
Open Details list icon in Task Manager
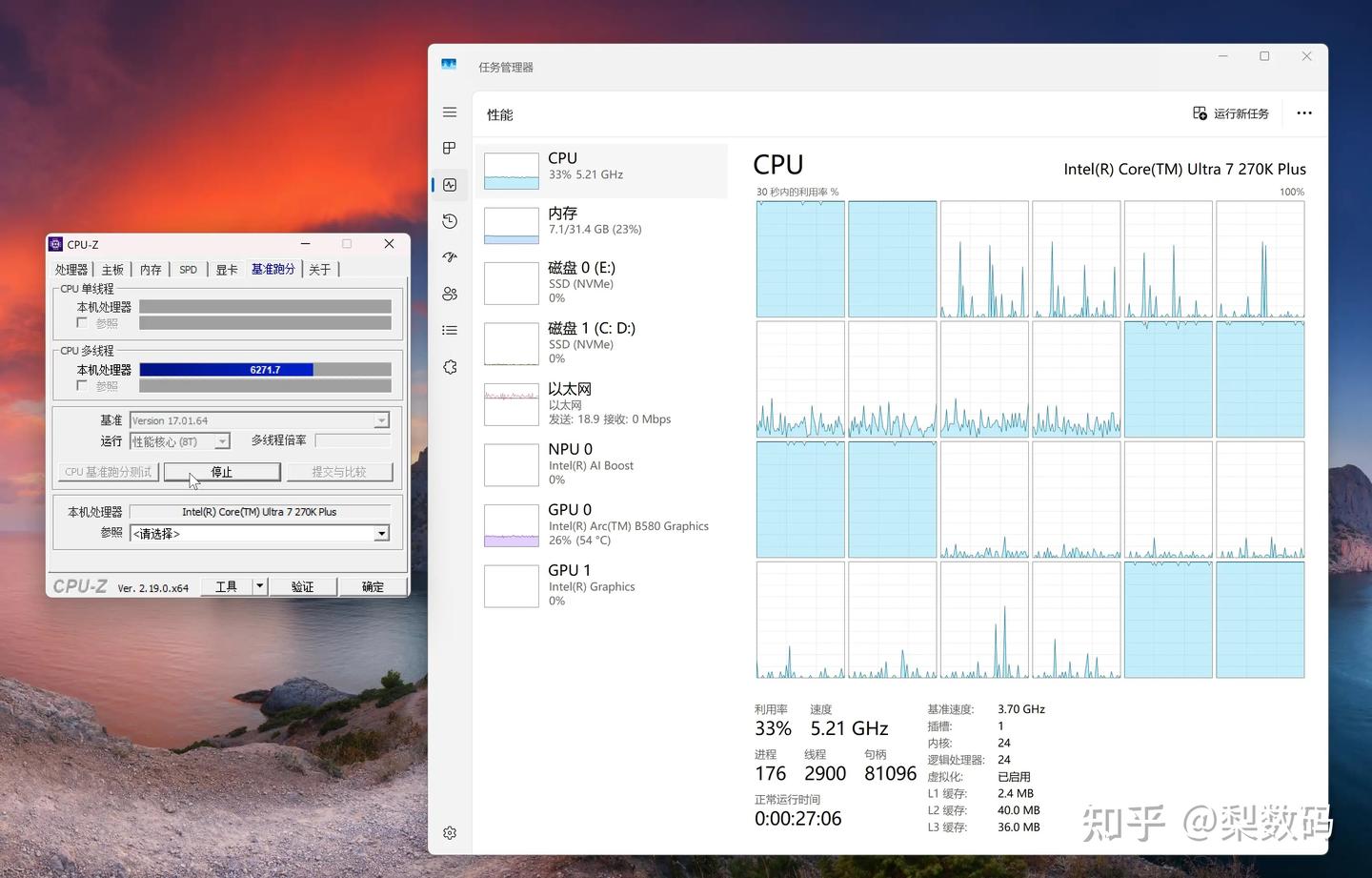coord(450,330)
